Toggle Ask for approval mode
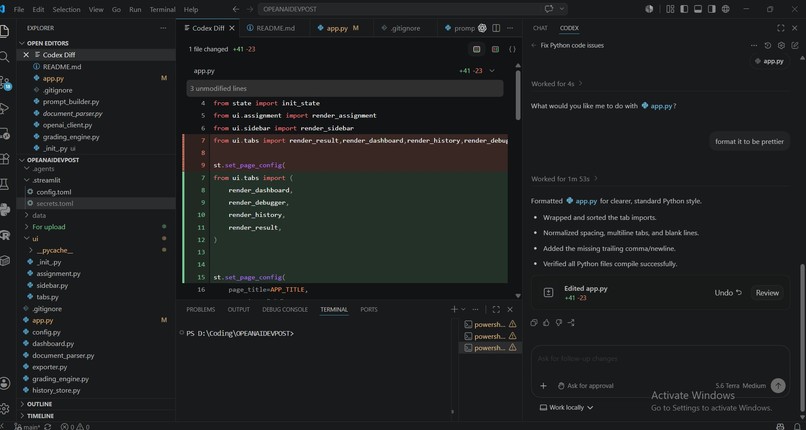Screen dimensions: 806x430 click(x=585, y=386)
